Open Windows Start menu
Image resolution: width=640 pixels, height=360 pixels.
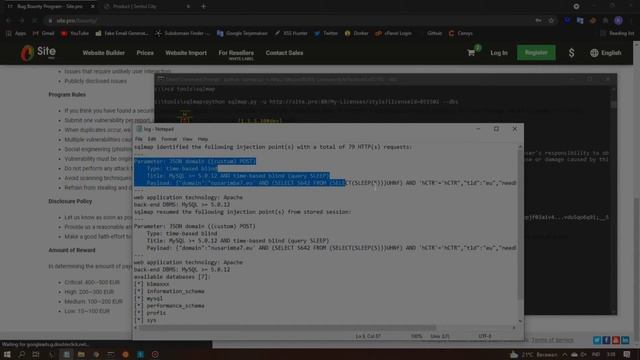pyautogui.click(x=7, y=354)
